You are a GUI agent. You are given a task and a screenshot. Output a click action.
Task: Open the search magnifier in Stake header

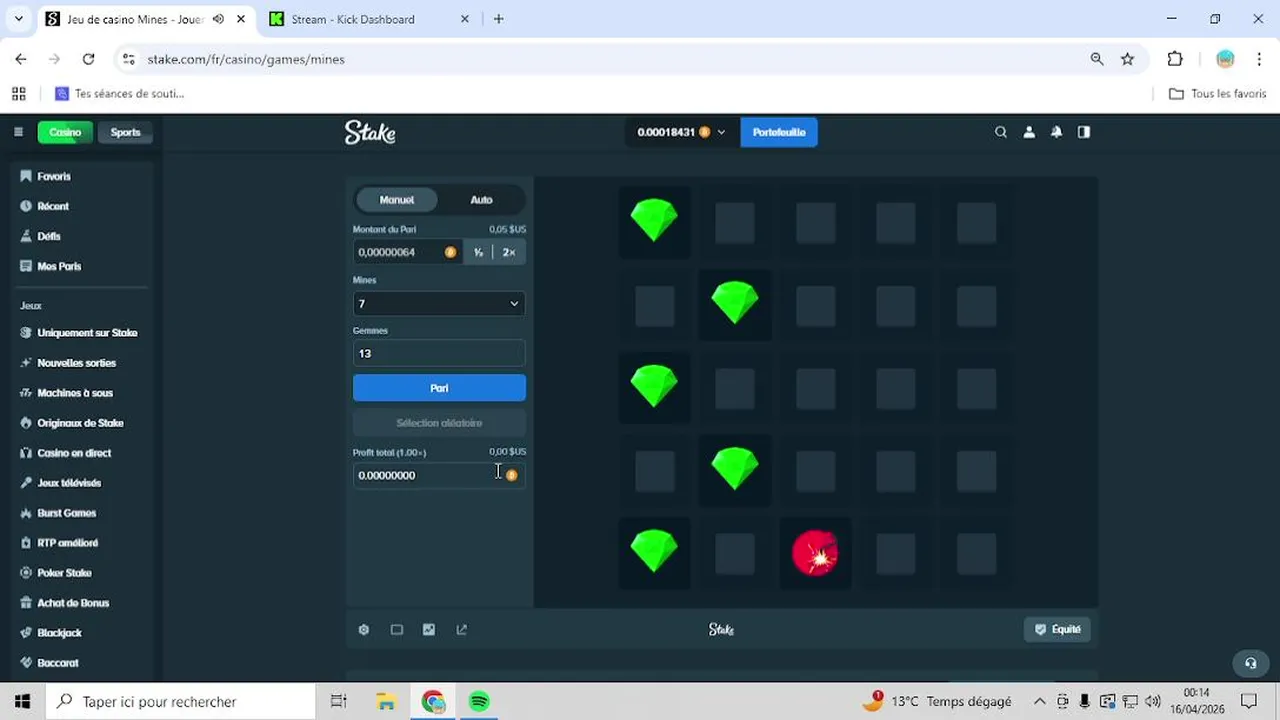[1001, 132]
